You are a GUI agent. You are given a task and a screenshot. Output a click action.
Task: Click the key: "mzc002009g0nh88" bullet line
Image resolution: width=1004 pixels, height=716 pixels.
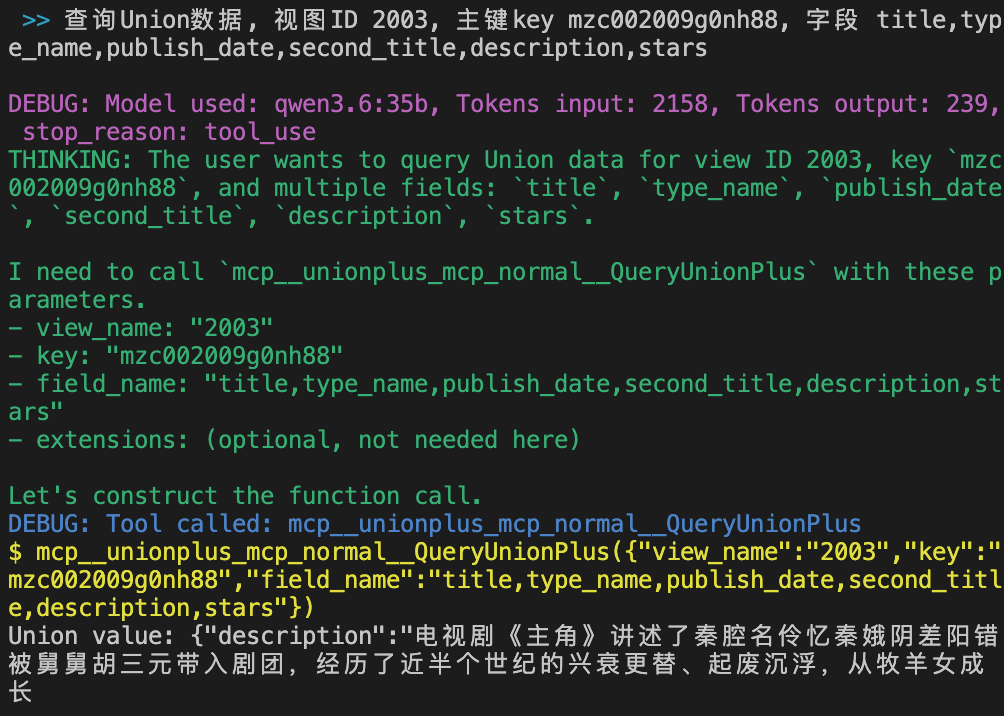click(175, 356)
